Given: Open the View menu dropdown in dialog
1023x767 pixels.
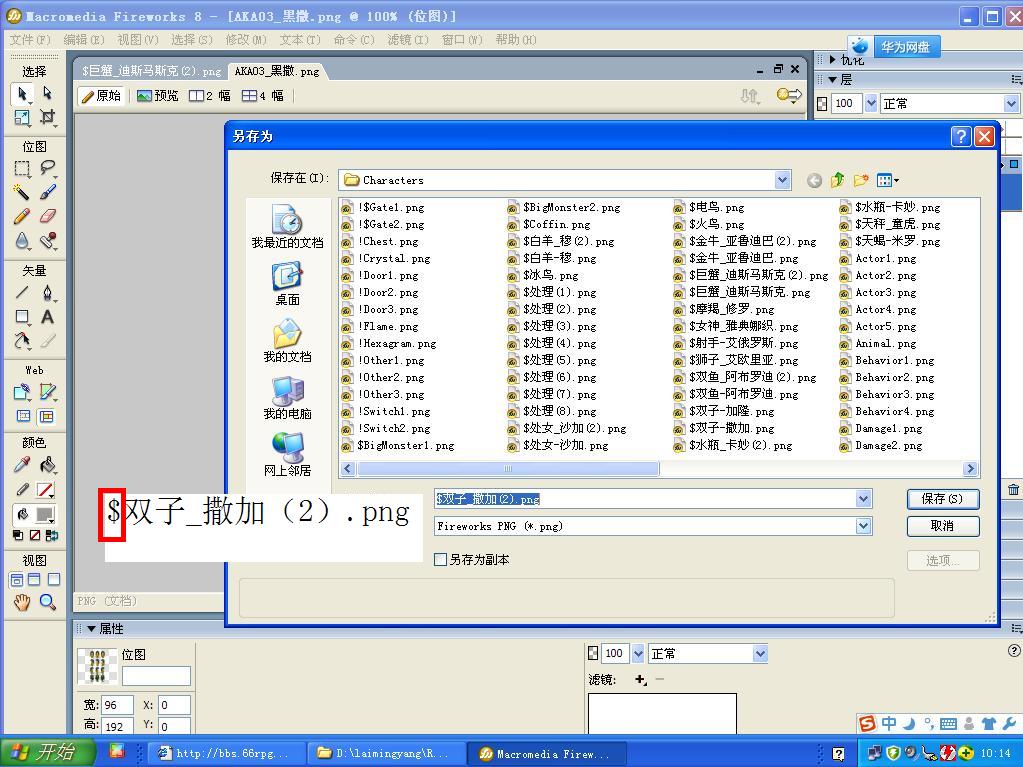Looking at the screenshot, I should click(888, 180).
